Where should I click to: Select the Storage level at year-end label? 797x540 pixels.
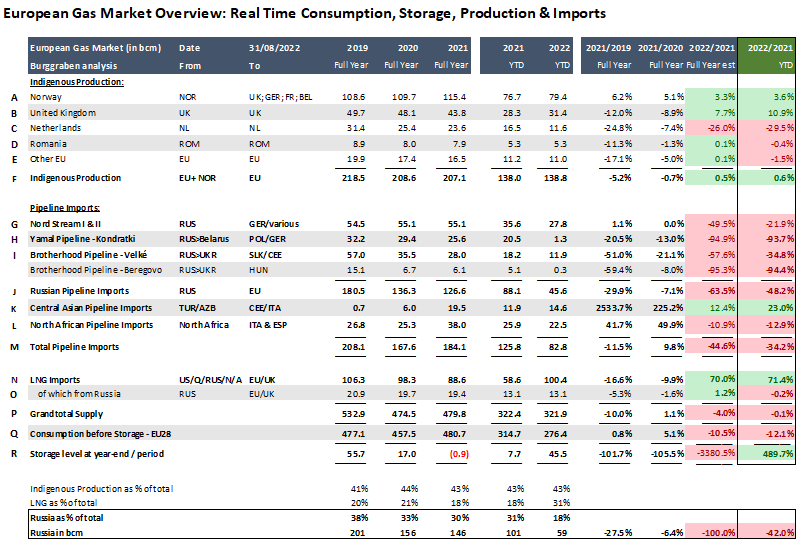click(89, 452)
